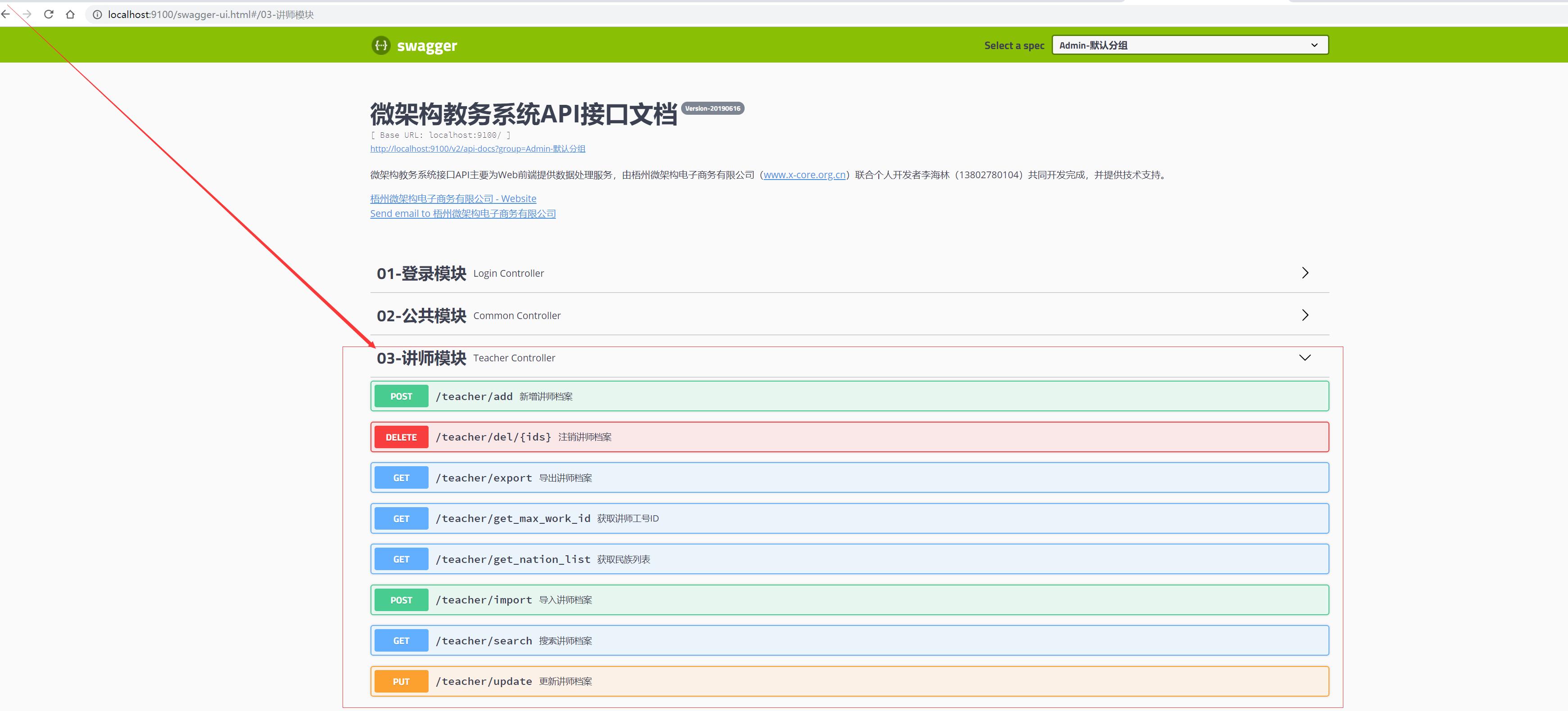Viewport: 1568px width, 711px height.
Task: Click the 注销讲师档案 description text
Action: pos(585,436)
